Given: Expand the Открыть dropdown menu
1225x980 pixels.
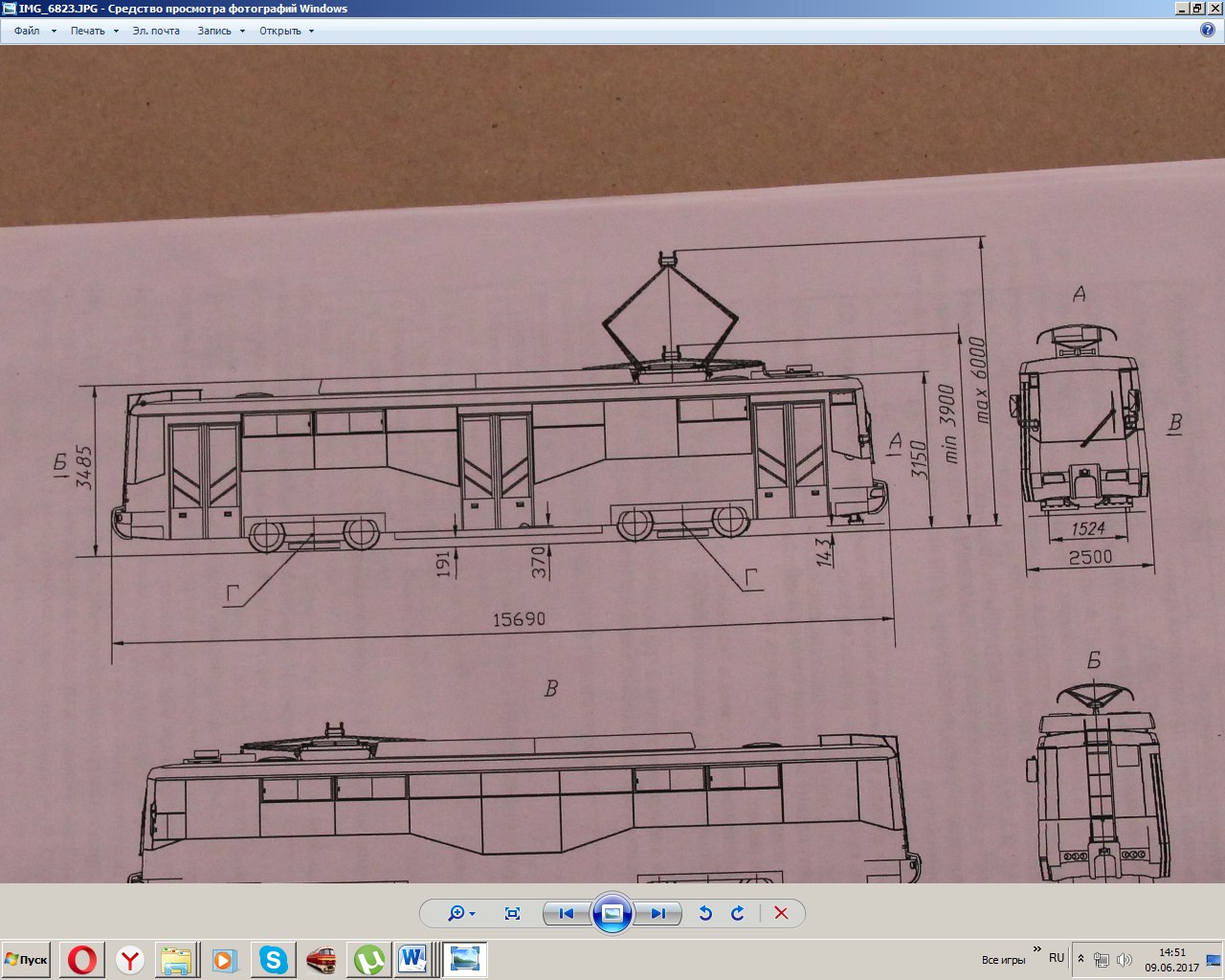Looking at the screenshot, I should [x=286, y=31].
